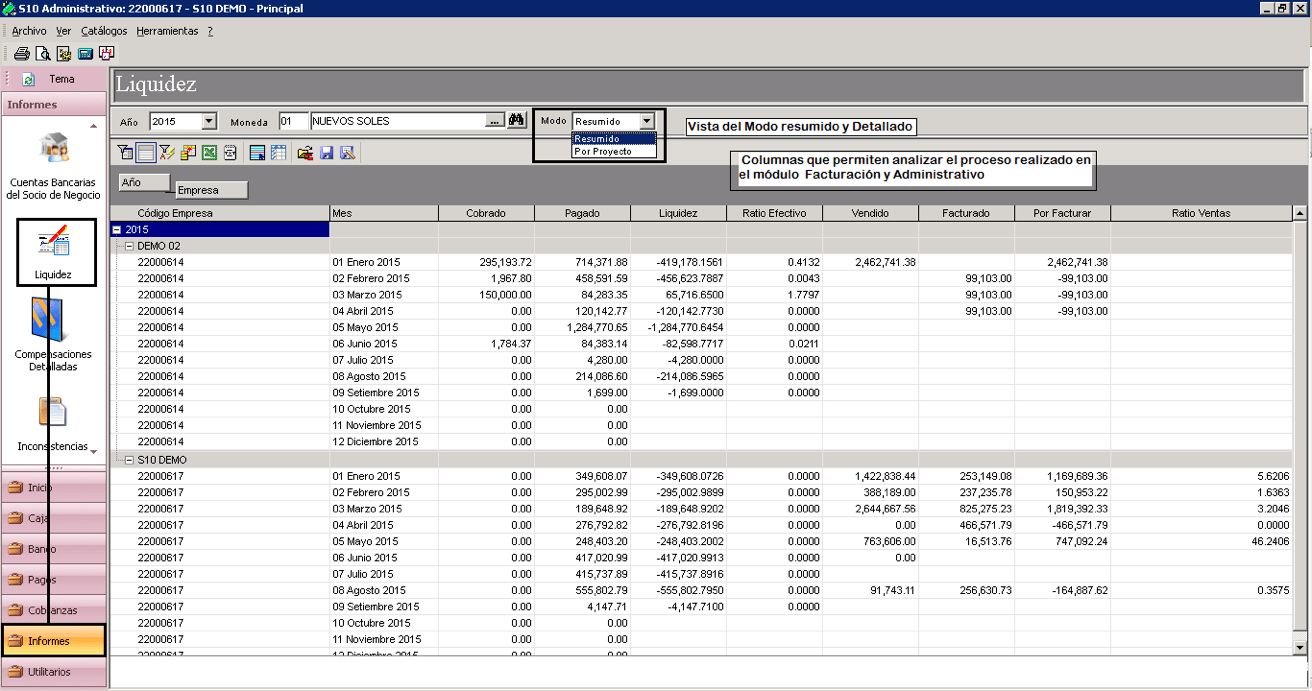Click the Empresa grouping button
This screenshot has width=1312, height=691.
coord(211,190)
